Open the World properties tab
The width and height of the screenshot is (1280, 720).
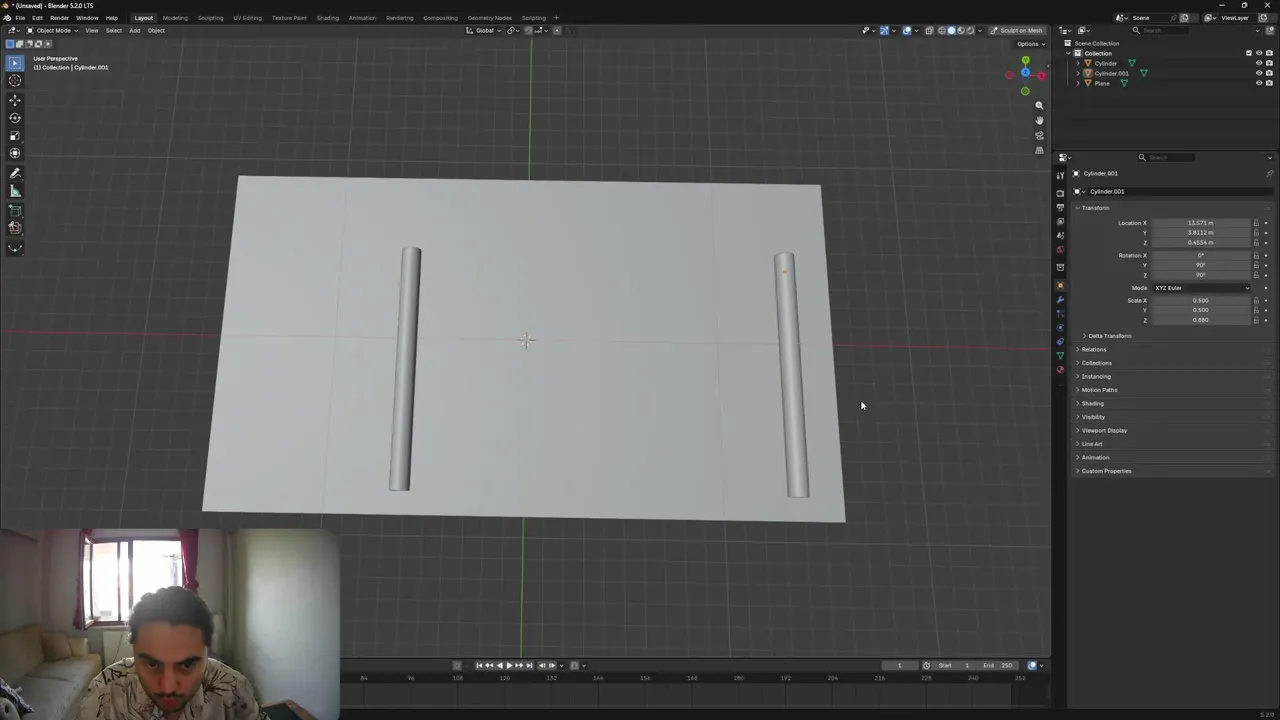click(1061, 249)
